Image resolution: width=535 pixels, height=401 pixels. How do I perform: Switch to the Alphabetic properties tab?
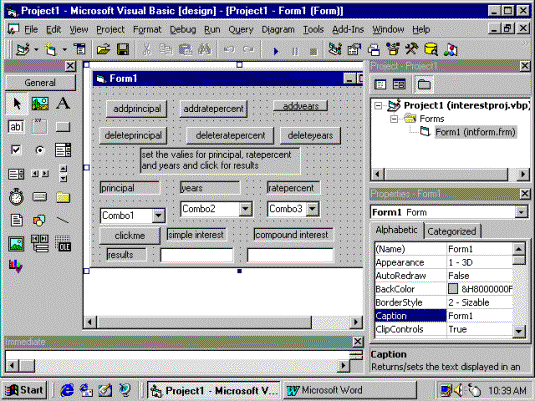coord(396,230)
